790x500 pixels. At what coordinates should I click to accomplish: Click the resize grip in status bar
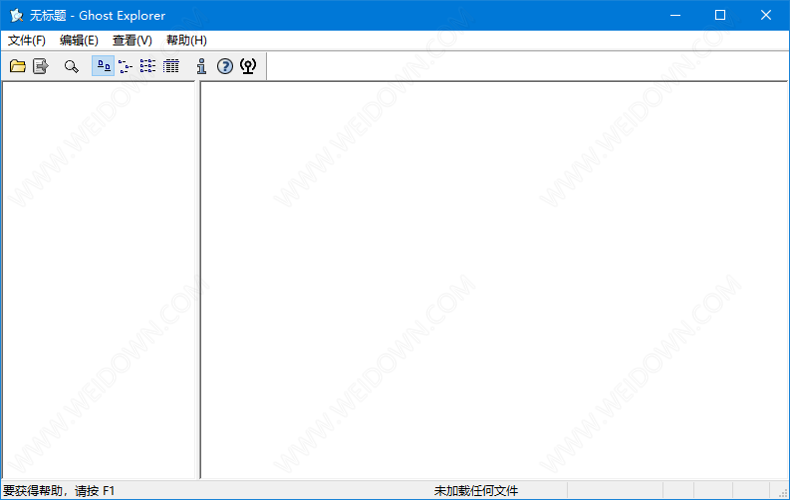tap(782, 493)
